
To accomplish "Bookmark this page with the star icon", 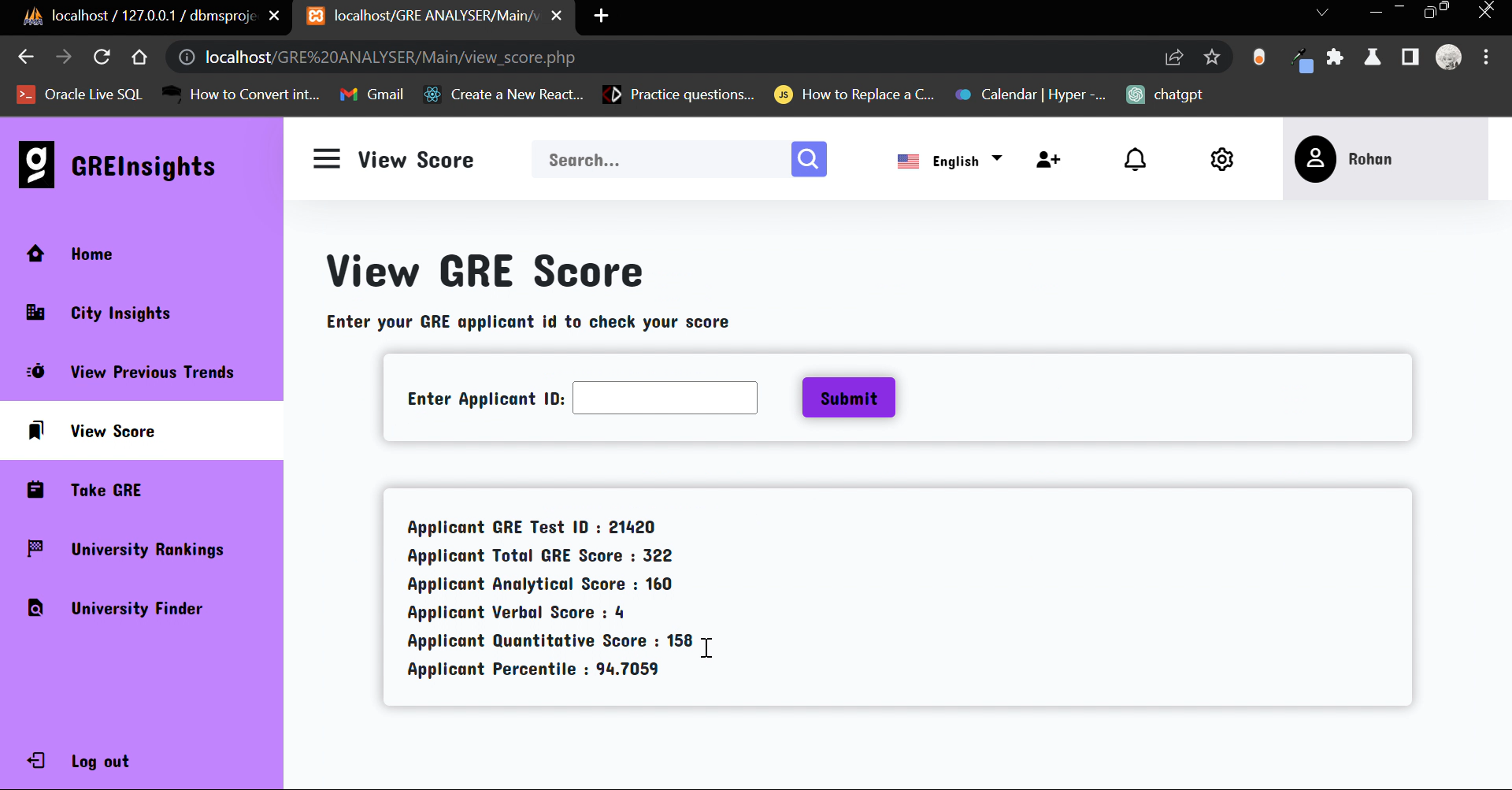I will pyautogui.click(x=1212, y=57).
